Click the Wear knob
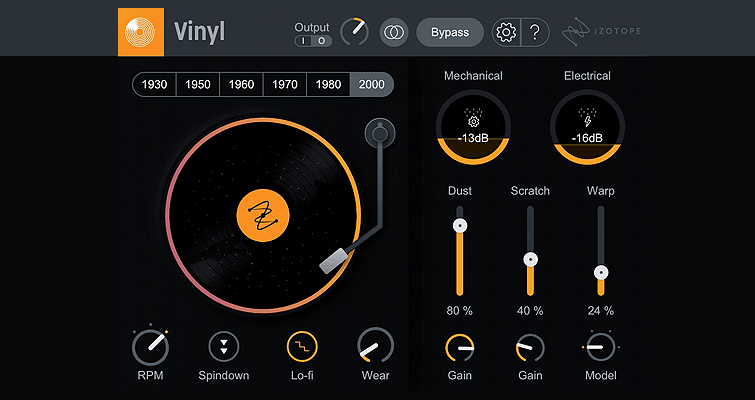This screenshot has width=755, height=400. 375,347
